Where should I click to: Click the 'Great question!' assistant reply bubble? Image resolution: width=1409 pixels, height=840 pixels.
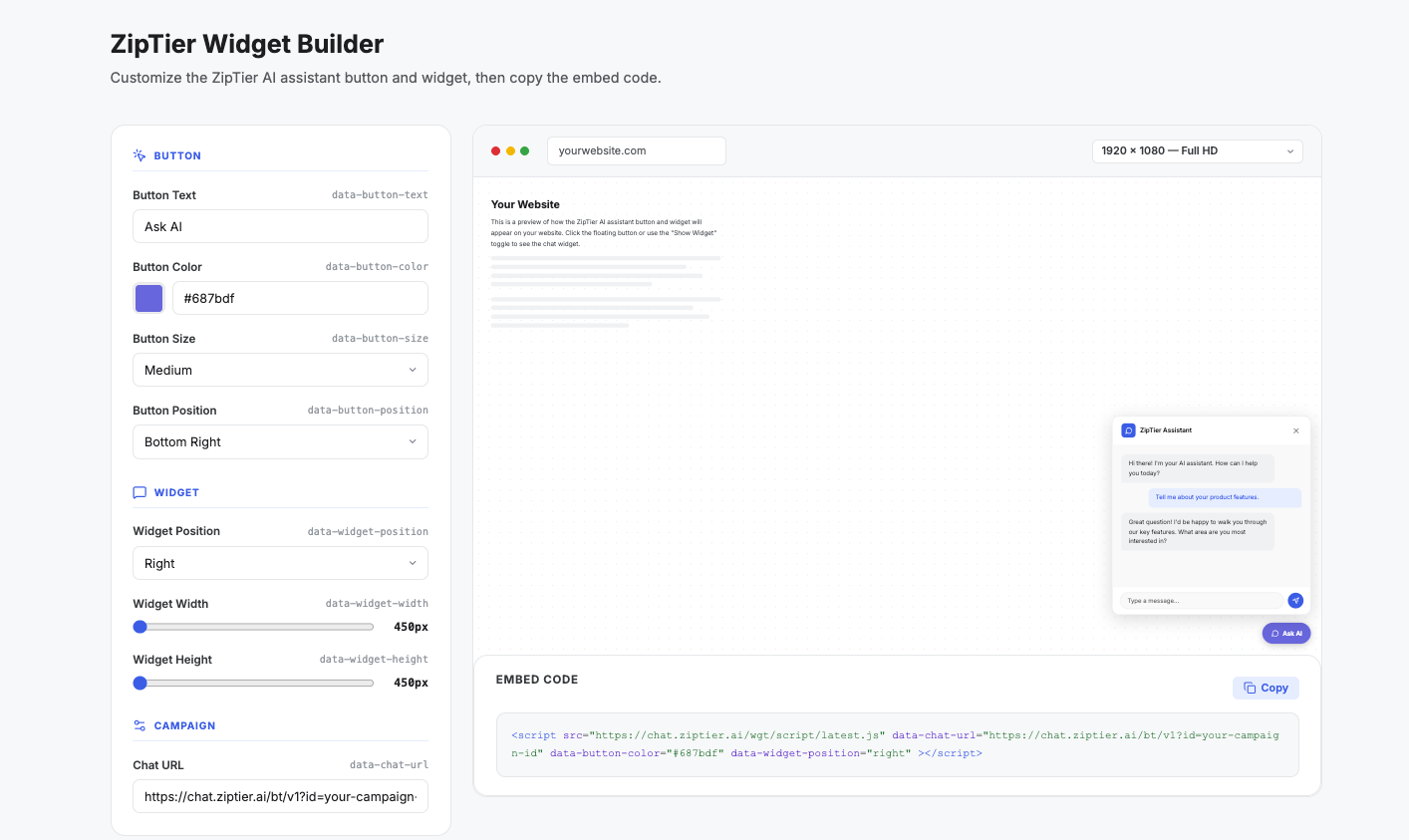pos(1197,531)
